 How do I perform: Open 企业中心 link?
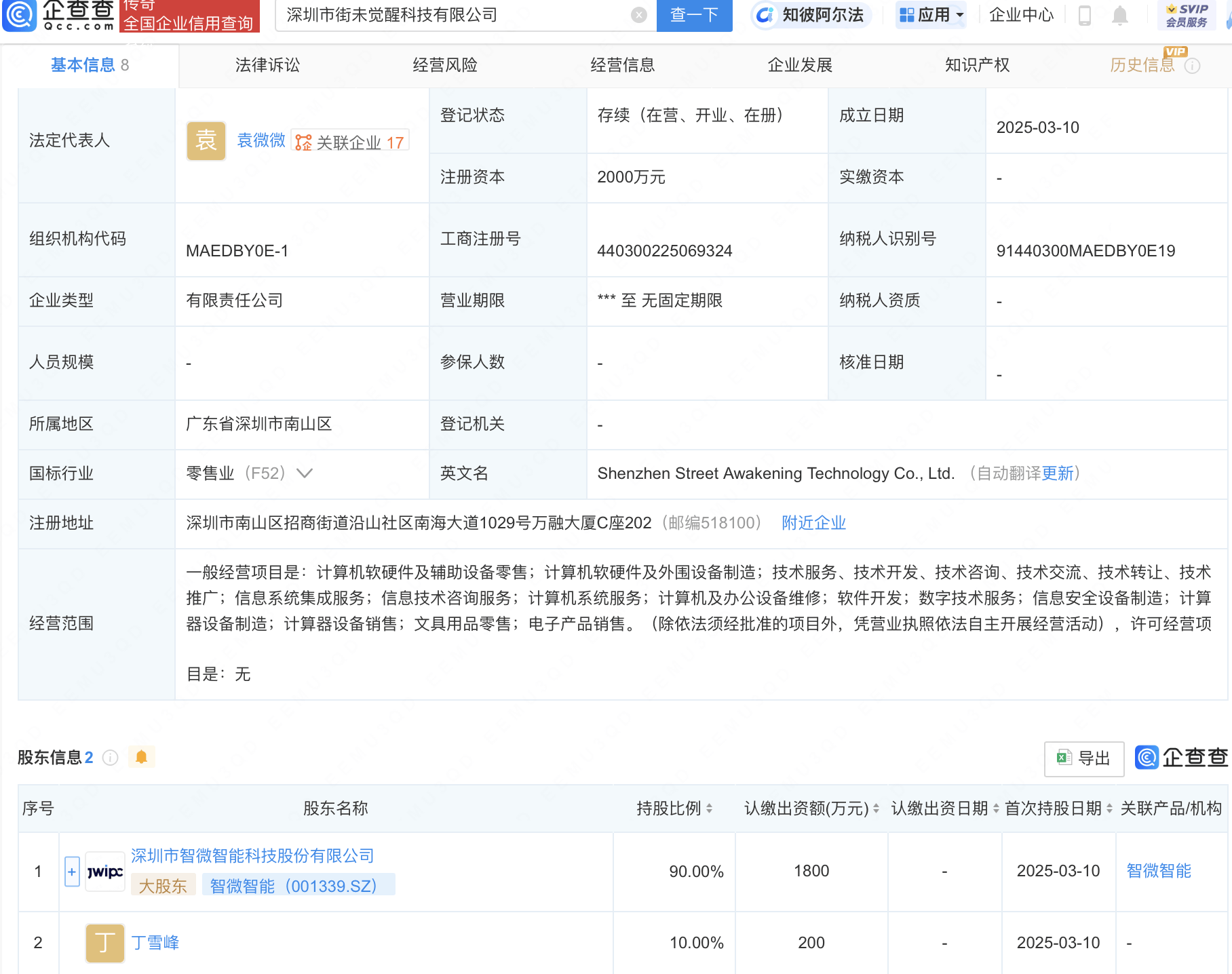point(1021,15)
